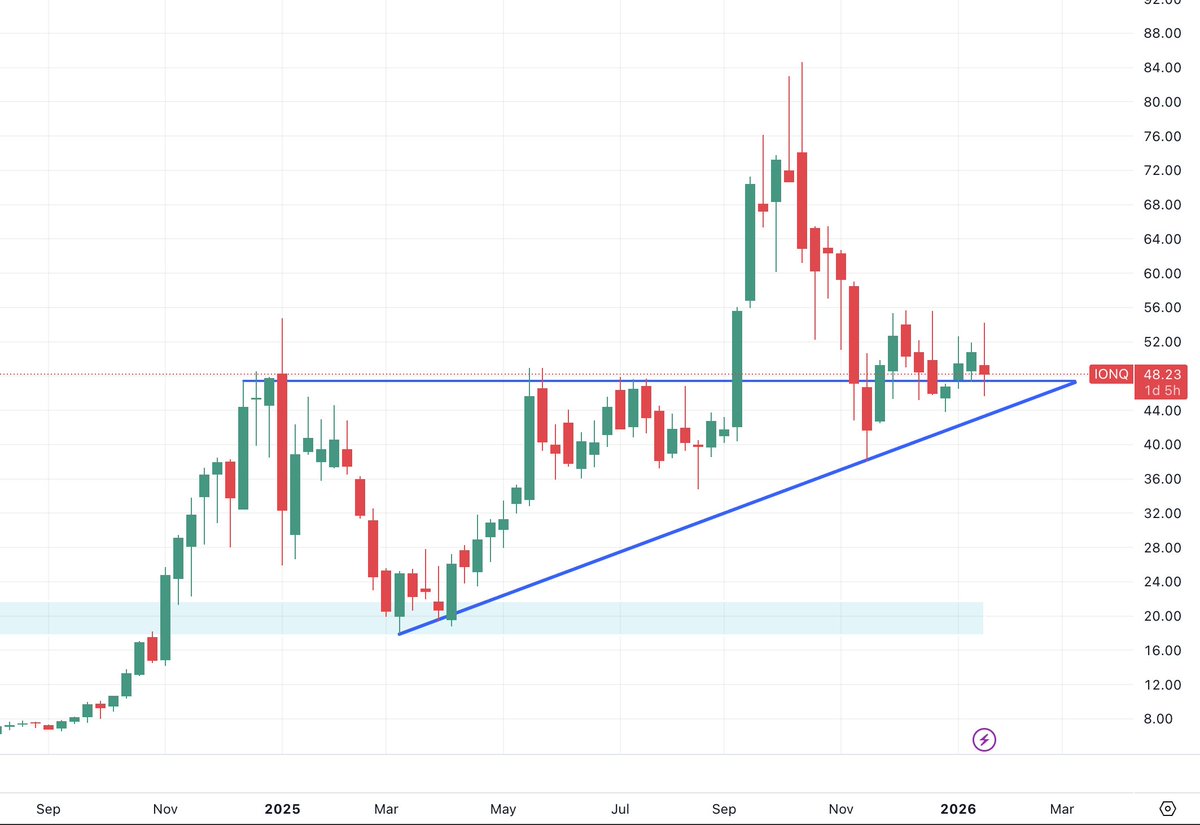Click the IONQ symbol price label

1112,374
